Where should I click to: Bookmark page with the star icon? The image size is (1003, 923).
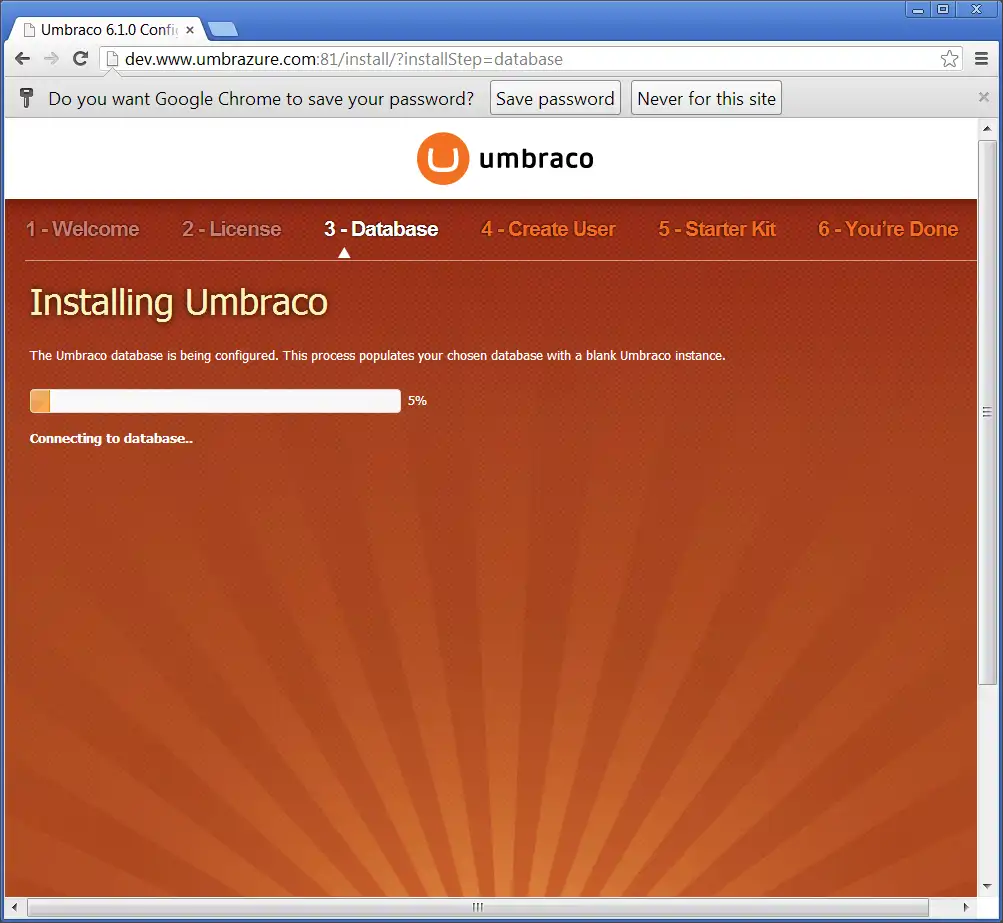[949, 59]
